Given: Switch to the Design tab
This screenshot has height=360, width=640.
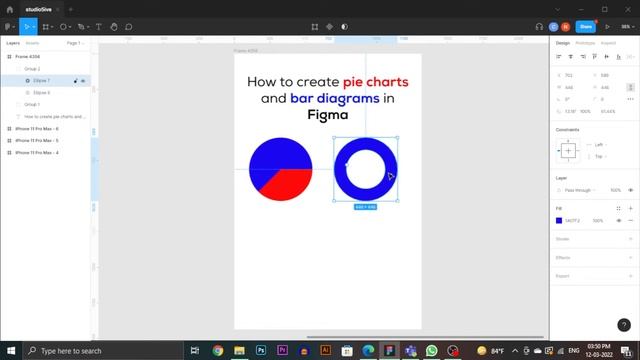Looking at the screenshot, I should (x=562, y=43).
